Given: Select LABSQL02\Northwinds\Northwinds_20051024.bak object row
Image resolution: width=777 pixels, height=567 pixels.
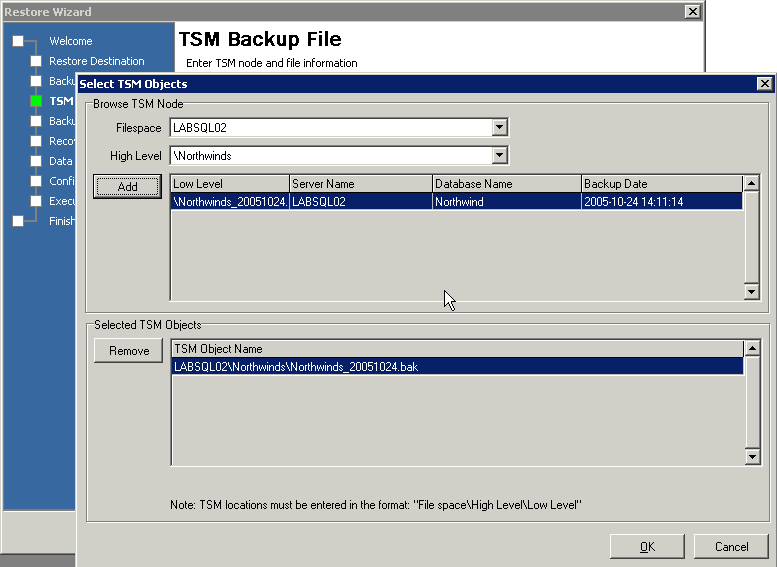Looking at the screenshot, I should coord(457,367).
